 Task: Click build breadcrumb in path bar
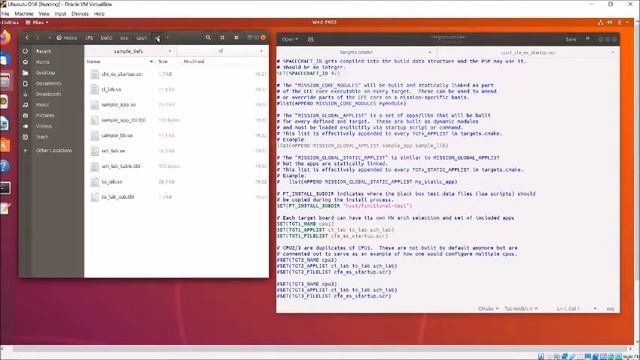106,38
